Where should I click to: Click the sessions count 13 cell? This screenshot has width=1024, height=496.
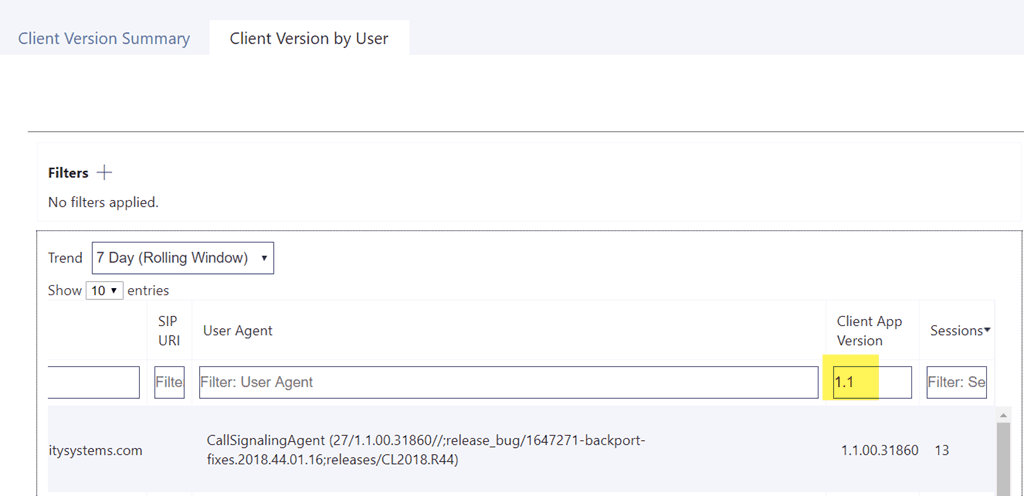tap(942, 450)
